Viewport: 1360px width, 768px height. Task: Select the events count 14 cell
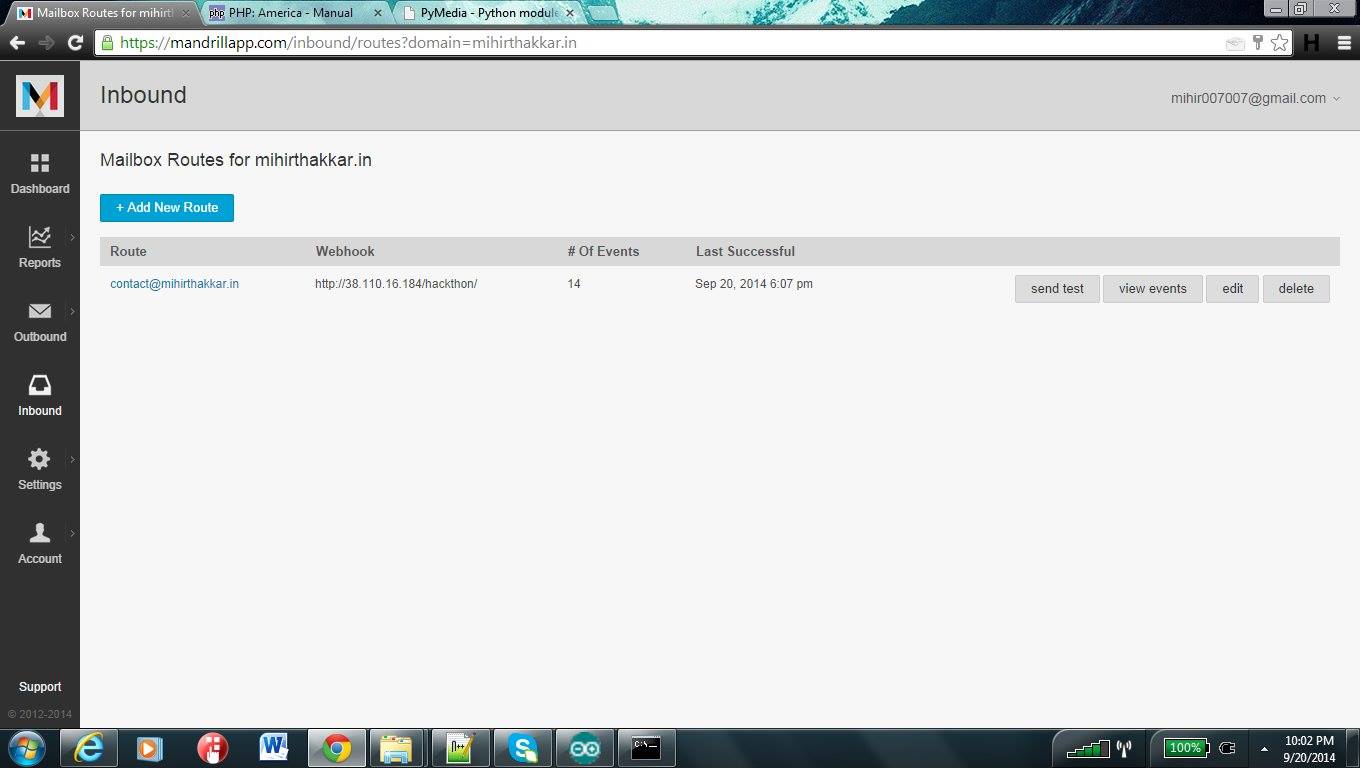[574, 284]
